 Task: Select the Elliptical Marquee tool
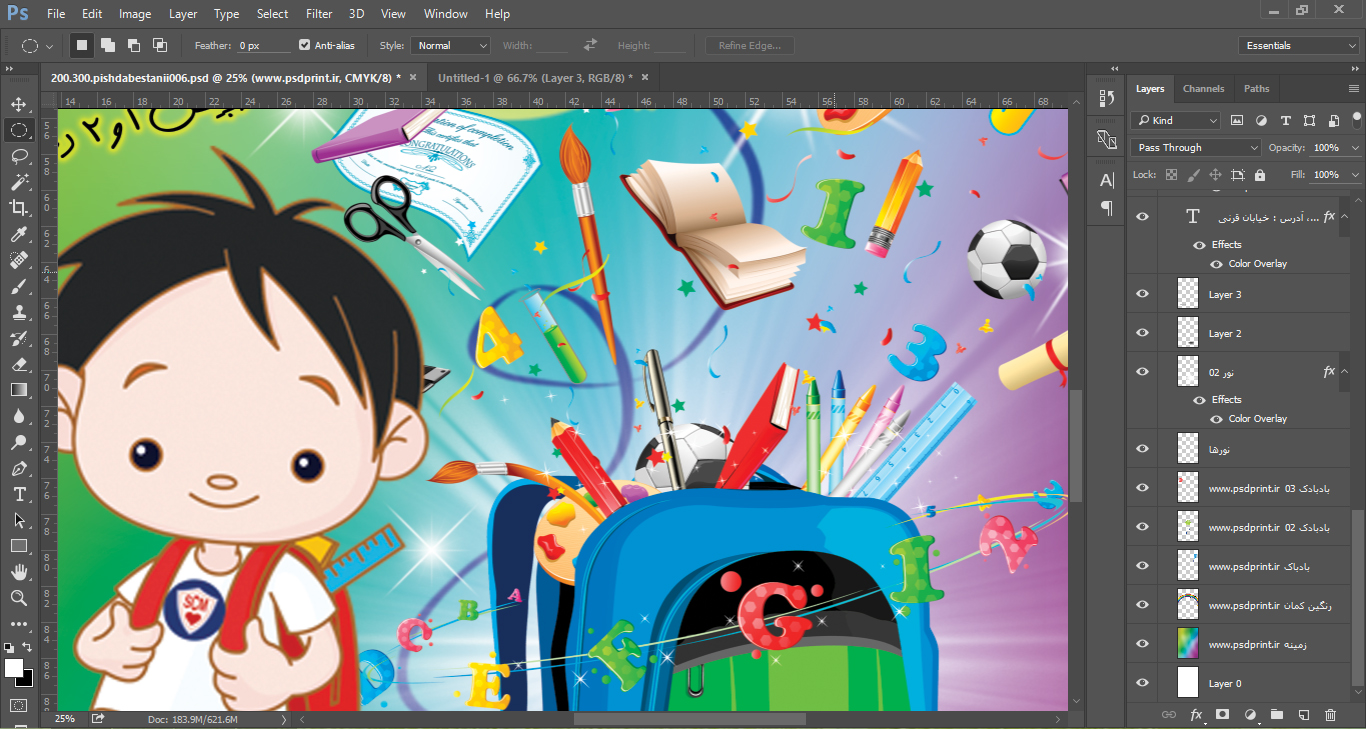18,130
